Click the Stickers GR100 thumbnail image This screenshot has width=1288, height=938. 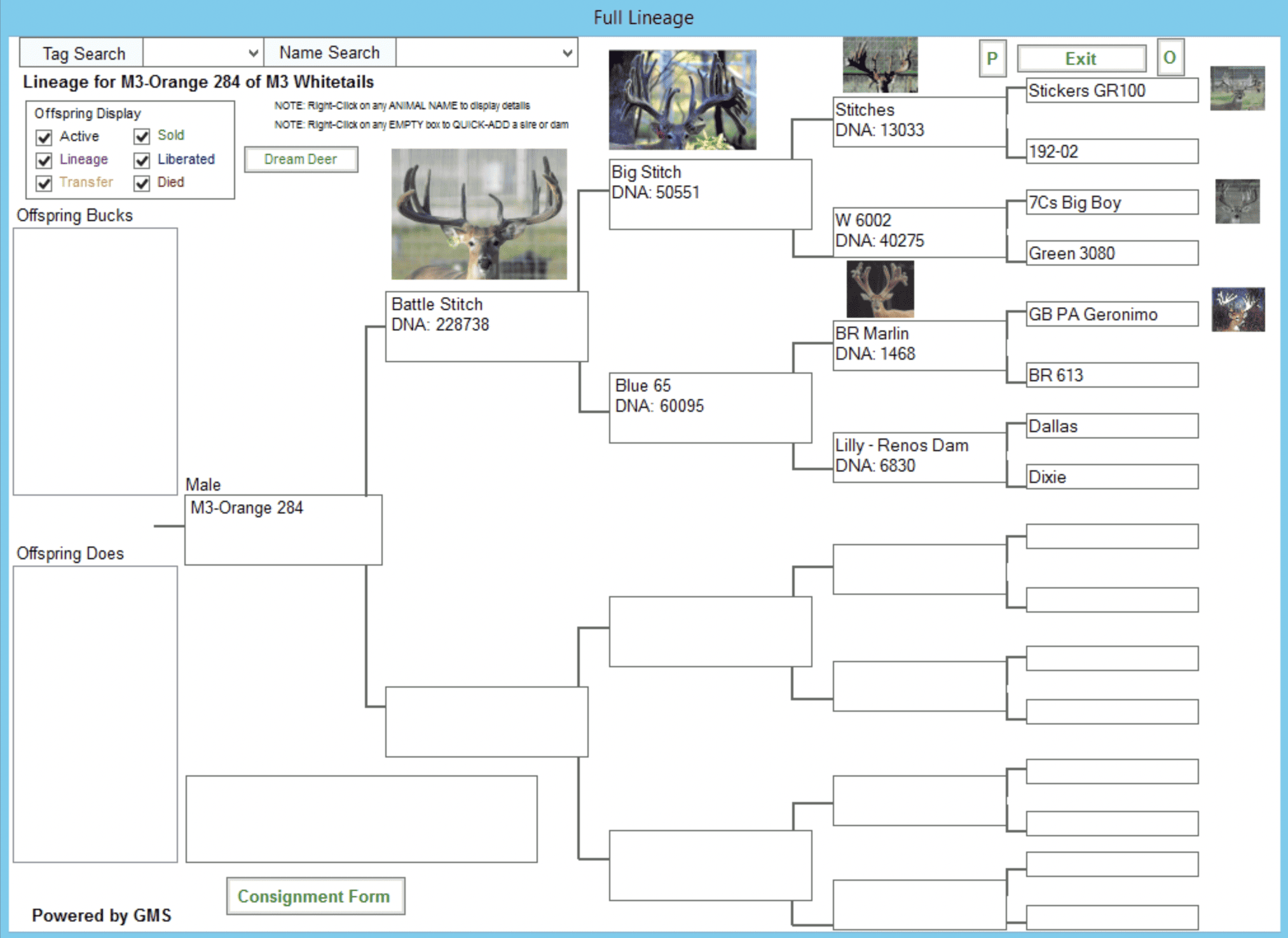(x=1237, y=88)
